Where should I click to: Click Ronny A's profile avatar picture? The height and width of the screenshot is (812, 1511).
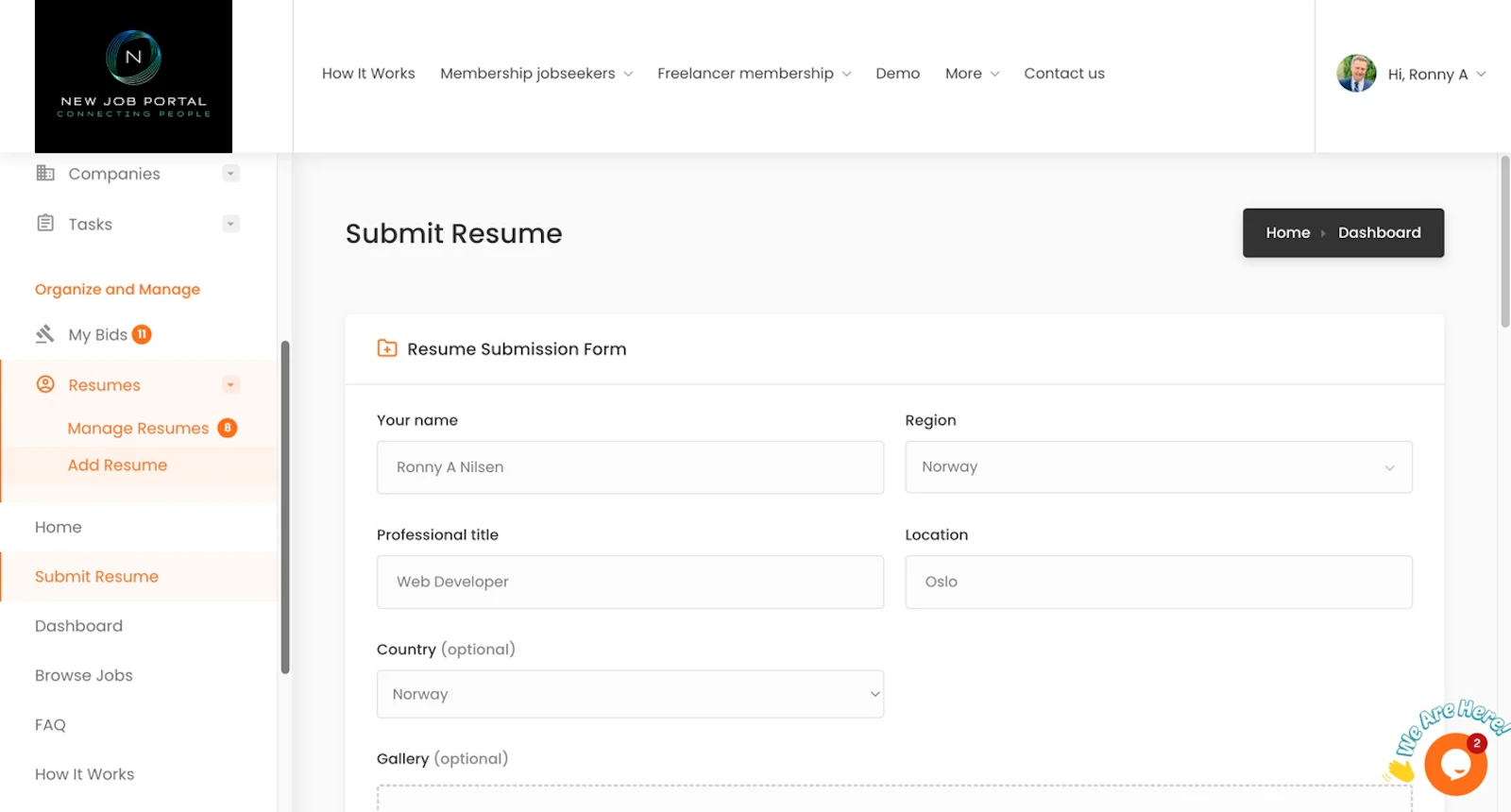pos(1356,74)
